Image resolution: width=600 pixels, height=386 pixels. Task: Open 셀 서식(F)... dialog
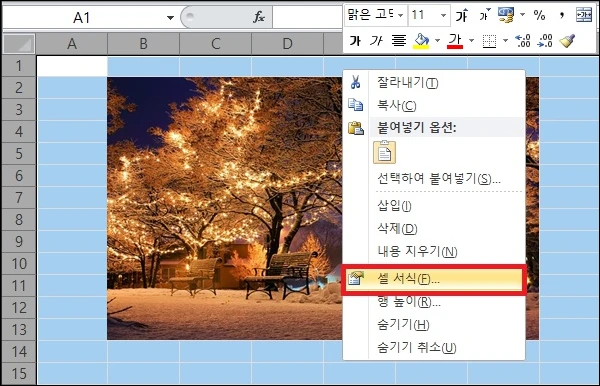tap(434, 279)
